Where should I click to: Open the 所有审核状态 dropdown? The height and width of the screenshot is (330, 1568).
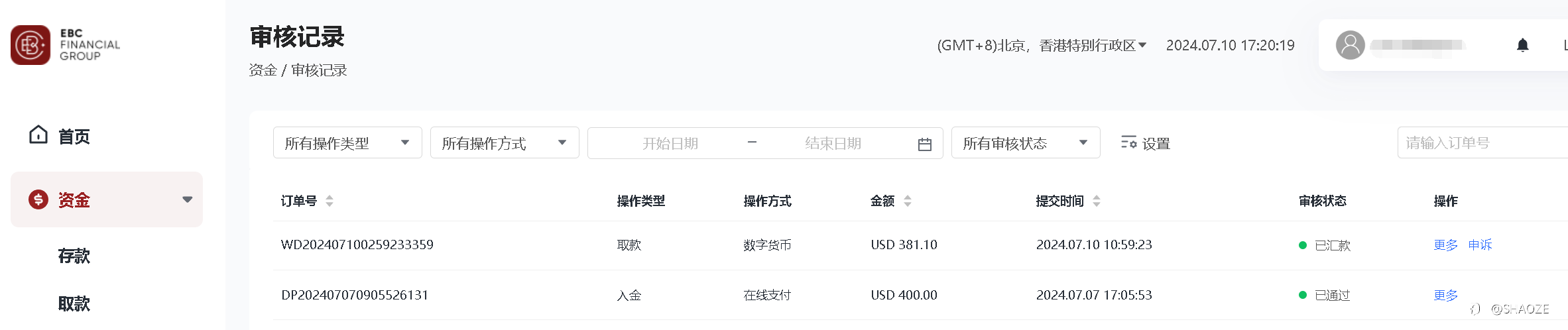click(x=1026, y=142)
